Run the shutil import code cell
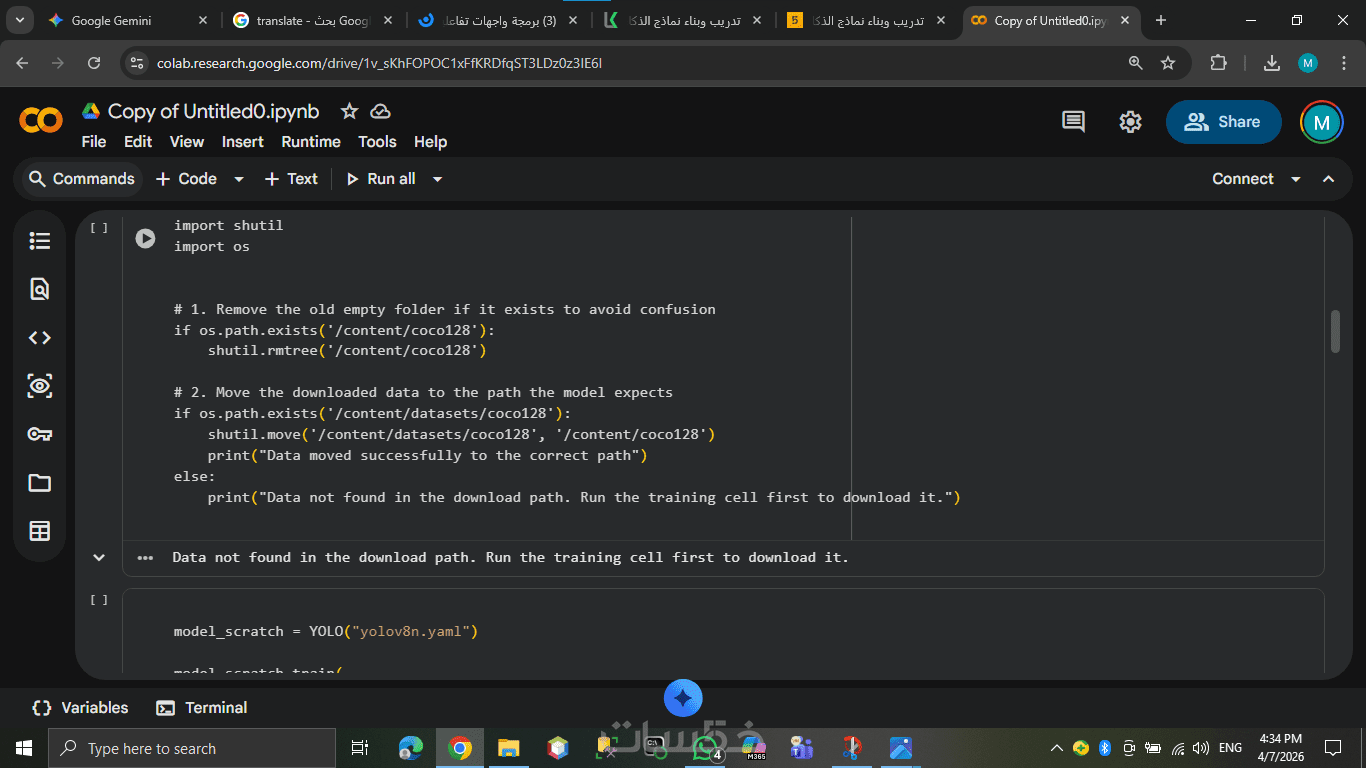Screen dimensions: 1366x768 (x=146, y=238)
